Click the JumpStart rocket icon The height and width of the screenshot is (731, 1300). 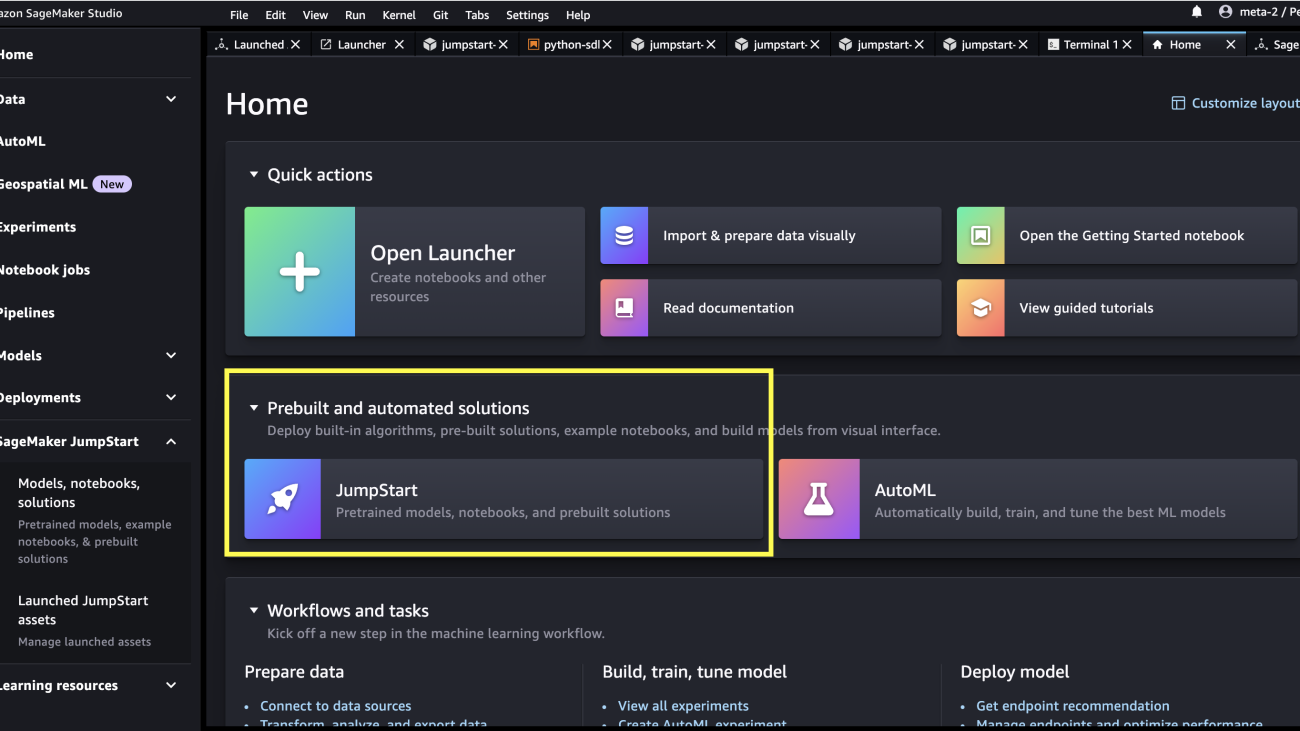tap(283, 499)
